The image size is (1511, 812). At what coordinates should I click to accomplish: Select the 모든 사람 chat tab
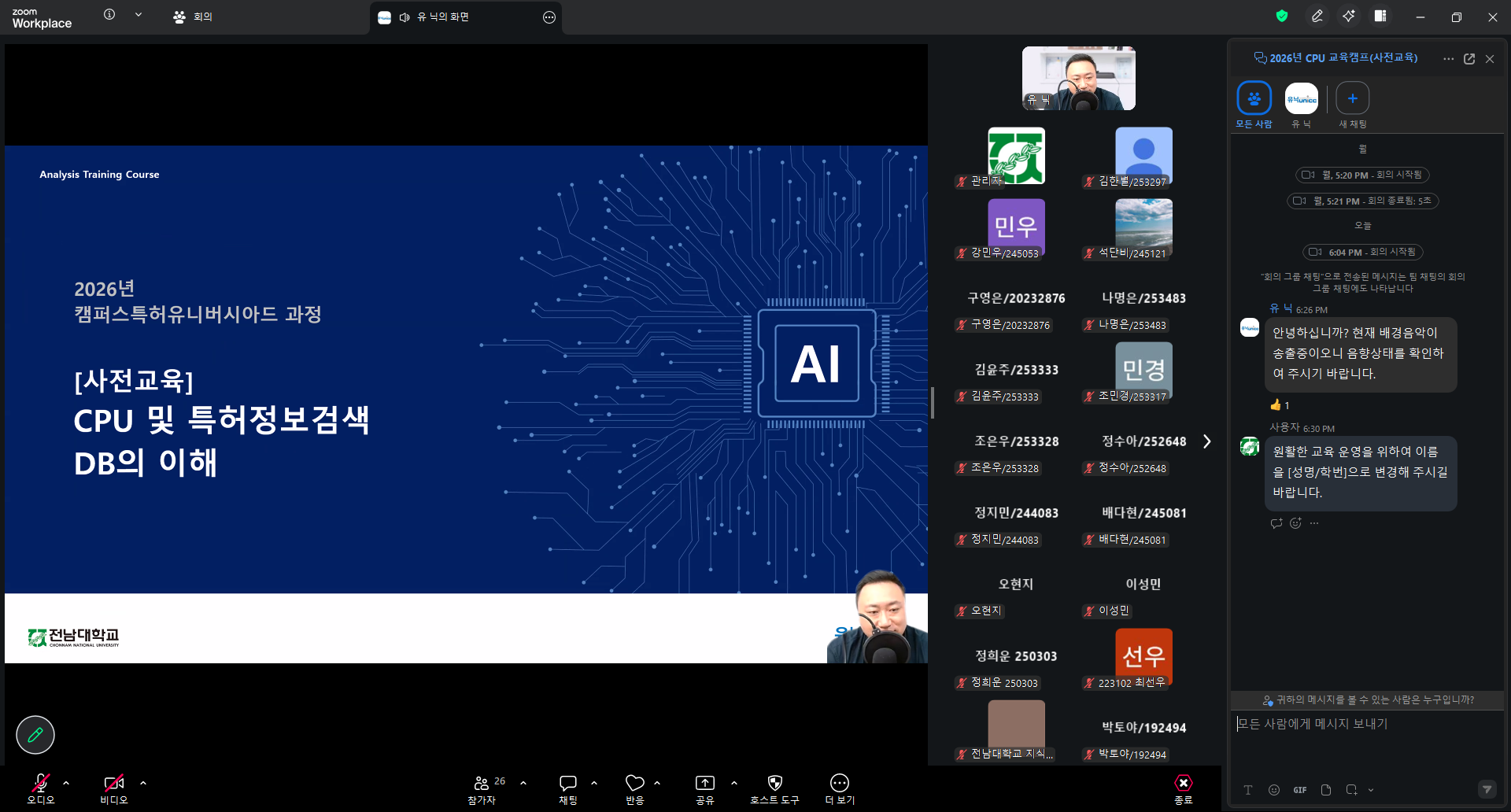click(x=1254, y=105)
